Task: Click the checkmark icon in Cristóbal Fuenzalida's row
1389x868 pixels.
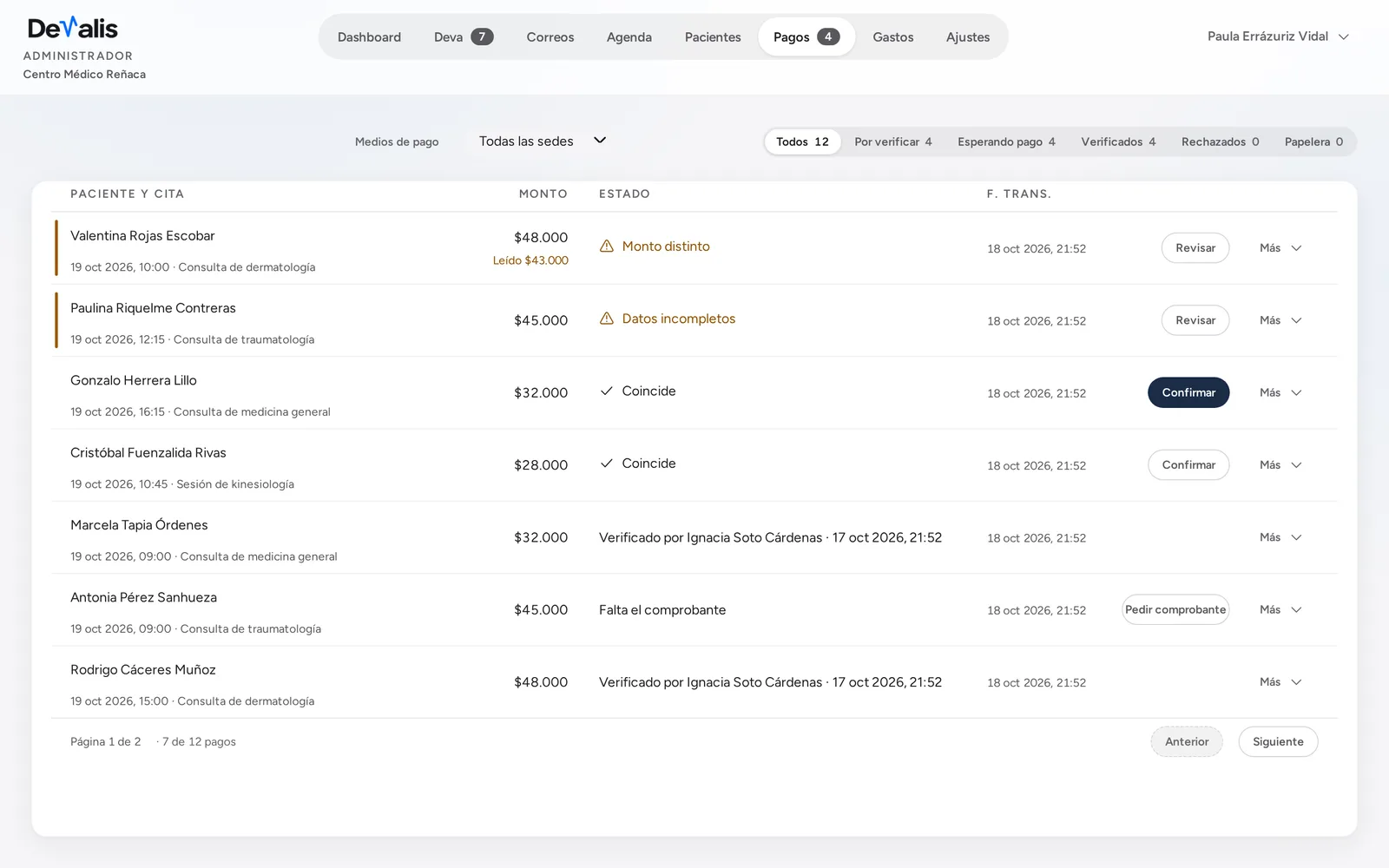Action: [x=607, y=464]
